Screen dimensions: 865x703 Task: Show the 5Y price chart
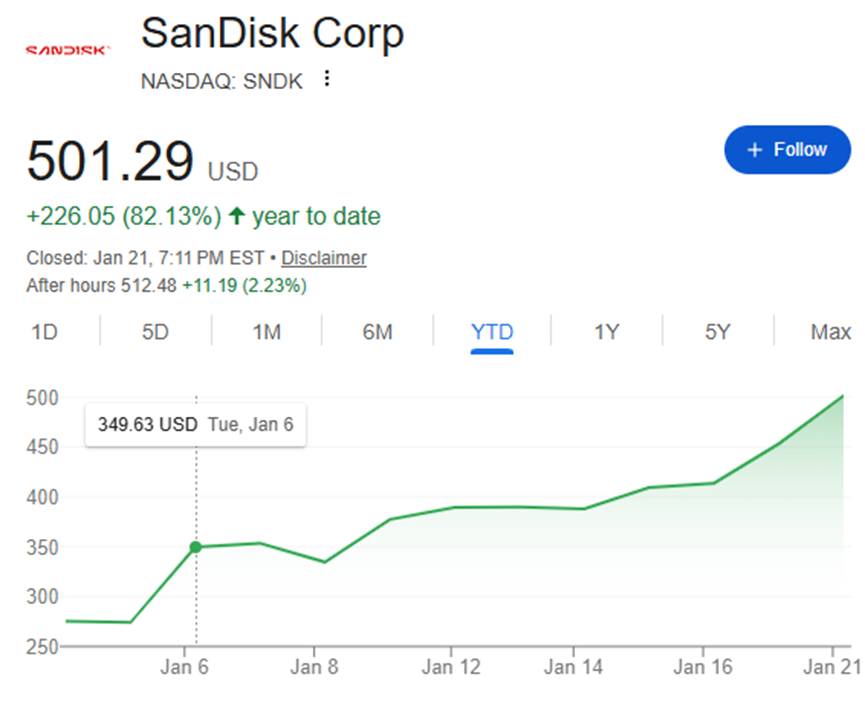tap(717, 332)
